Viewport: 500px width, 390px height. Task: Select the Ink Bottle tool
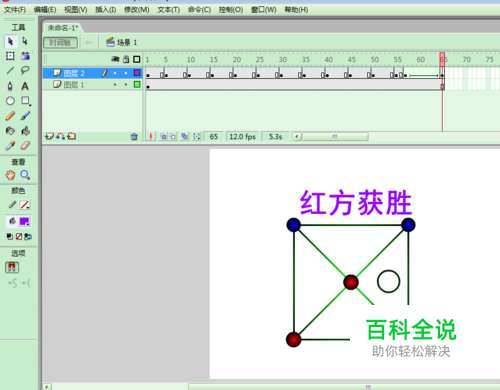(10, 131)
